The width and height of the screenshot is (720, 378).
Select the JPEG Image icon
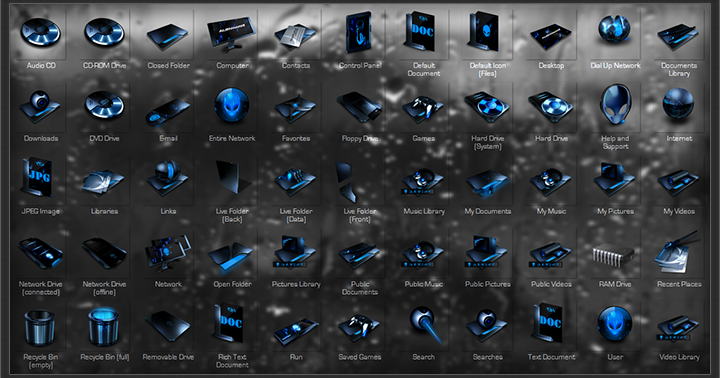point(37,178)
